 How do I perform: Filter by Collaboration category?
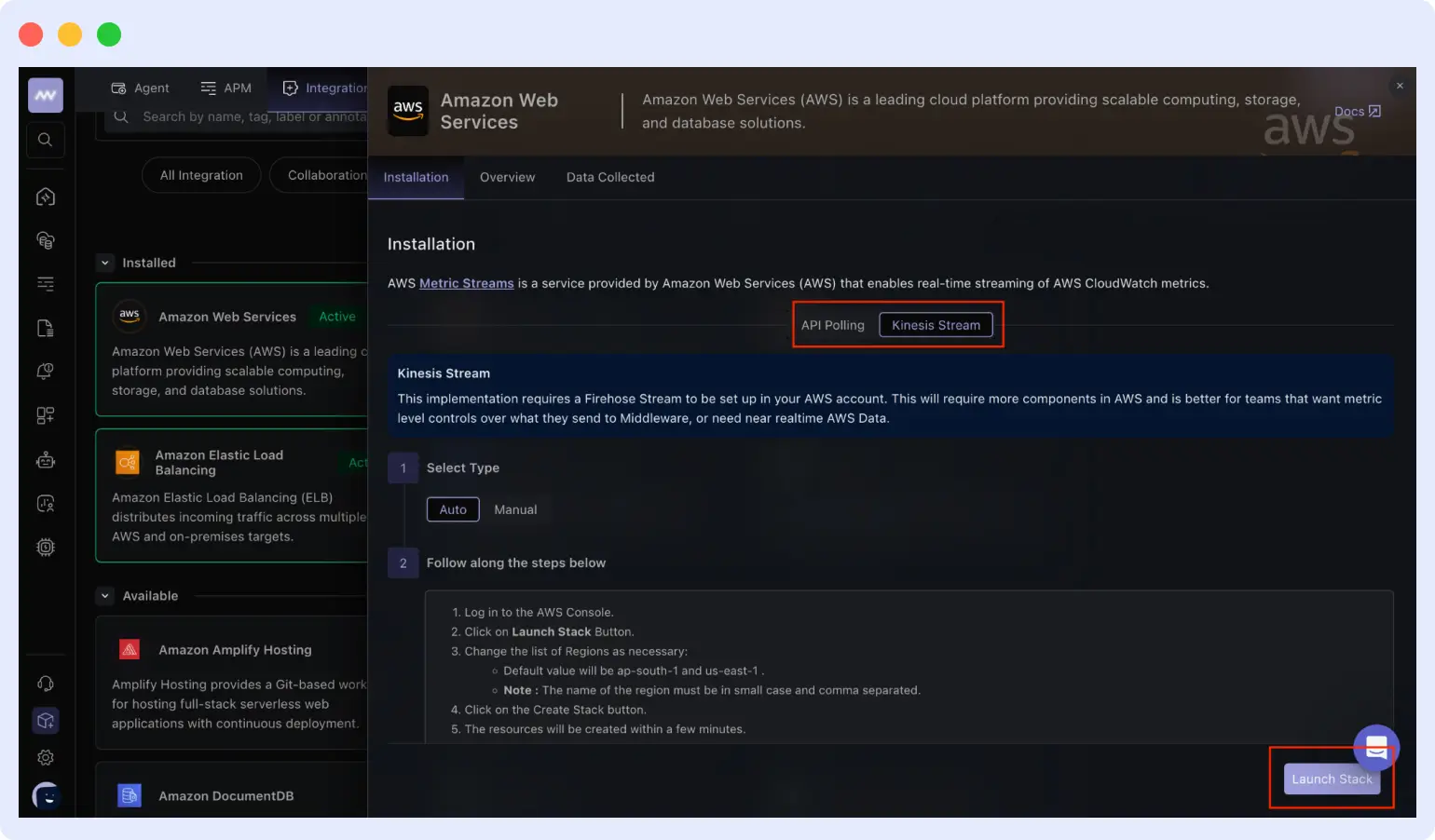tap(320, 175)
